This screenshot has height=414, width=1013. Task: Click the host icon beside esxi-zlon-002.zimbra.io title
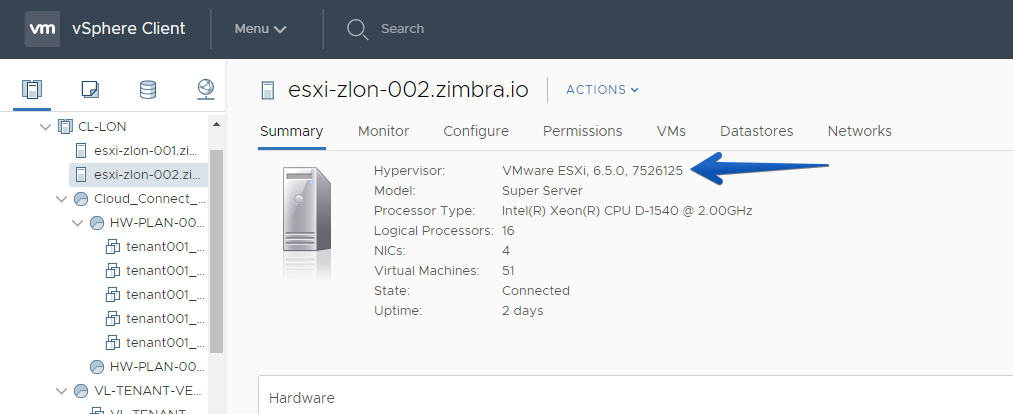click(267, 90)
